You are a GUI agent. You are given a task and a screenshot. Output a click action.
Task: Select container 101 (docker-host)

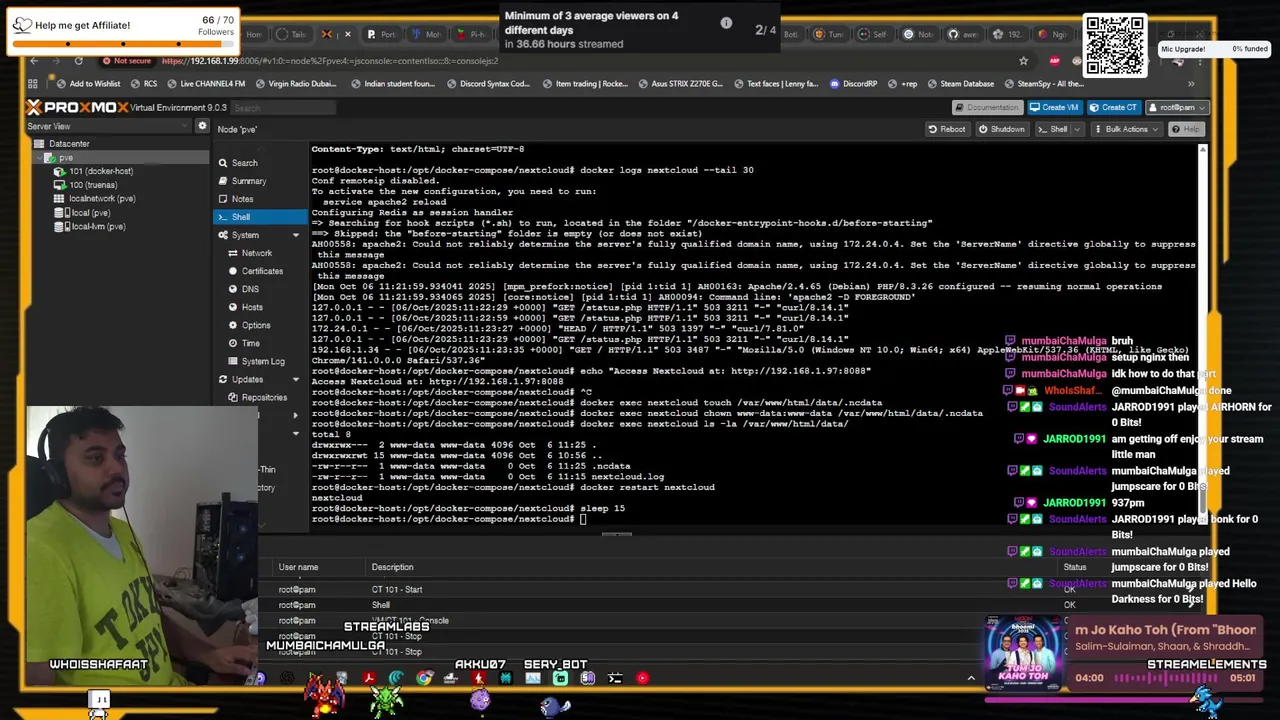(x=100, y=171)
